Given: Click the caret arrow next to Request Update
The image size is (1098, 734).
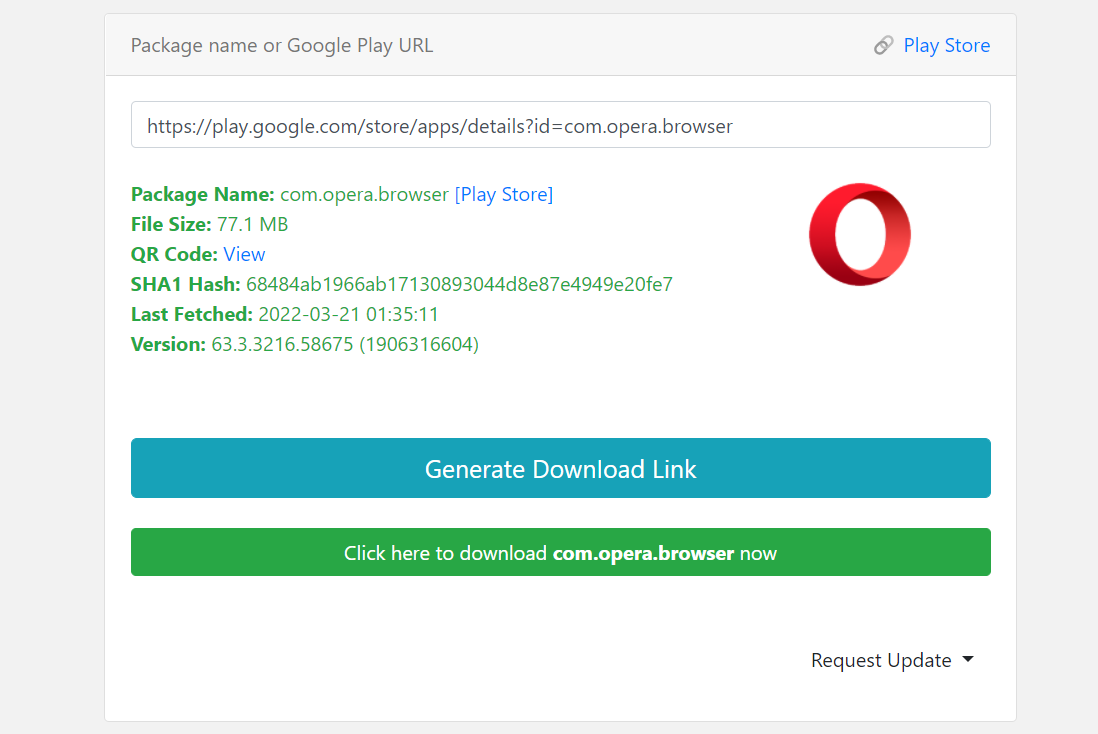Looking at the screenshot, I should 967,660.
